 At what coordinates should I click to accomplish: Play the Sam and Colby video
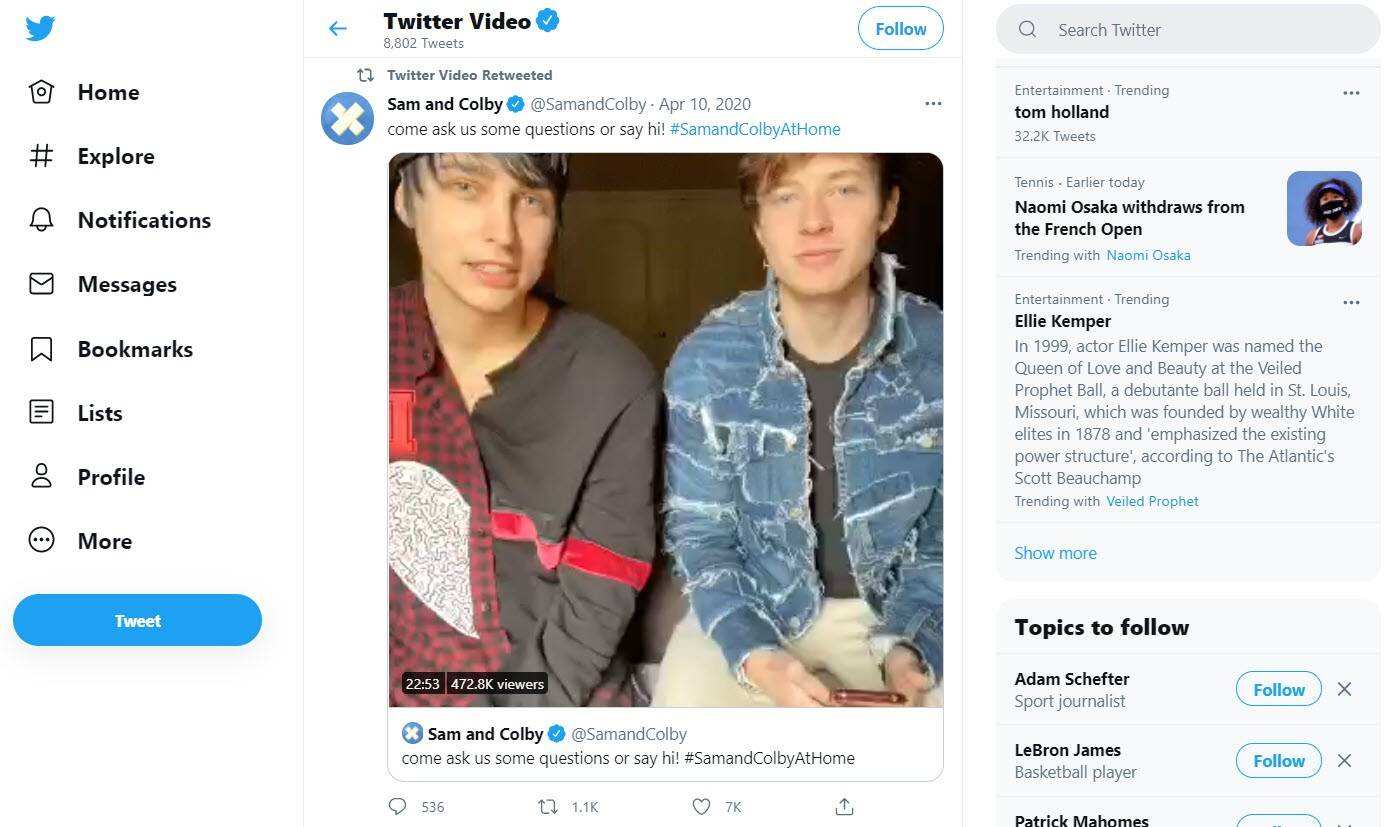coord(665,430)
